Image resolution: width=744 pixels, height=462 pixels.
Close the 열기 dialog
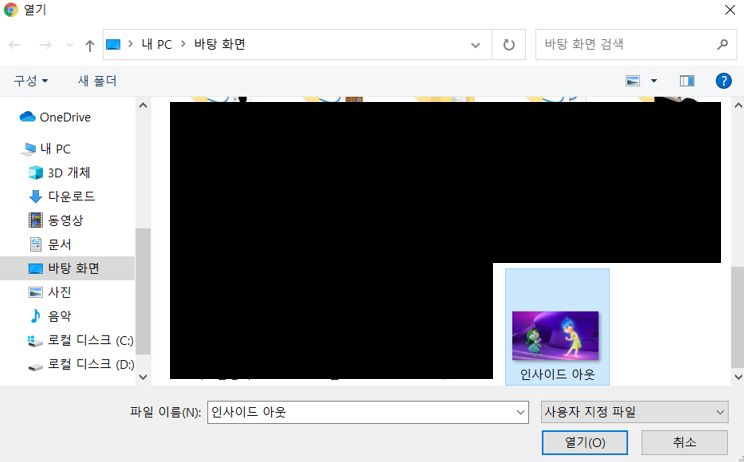(730, 10)
